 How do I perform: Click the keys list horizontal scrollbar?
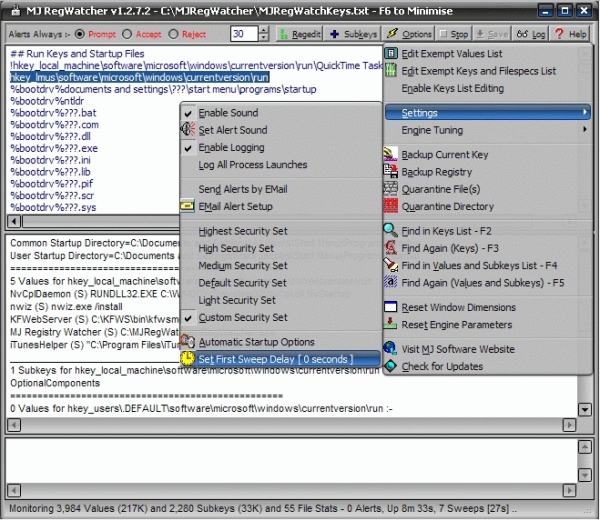pos(100,221)
